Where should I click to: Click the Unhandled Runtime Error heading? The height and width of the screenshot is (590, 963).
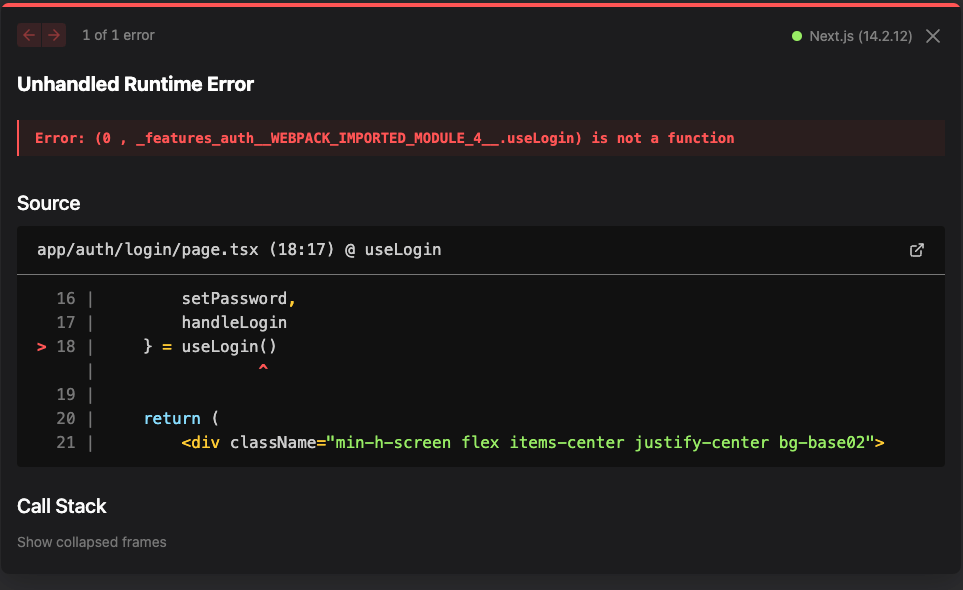click(135, 84)
